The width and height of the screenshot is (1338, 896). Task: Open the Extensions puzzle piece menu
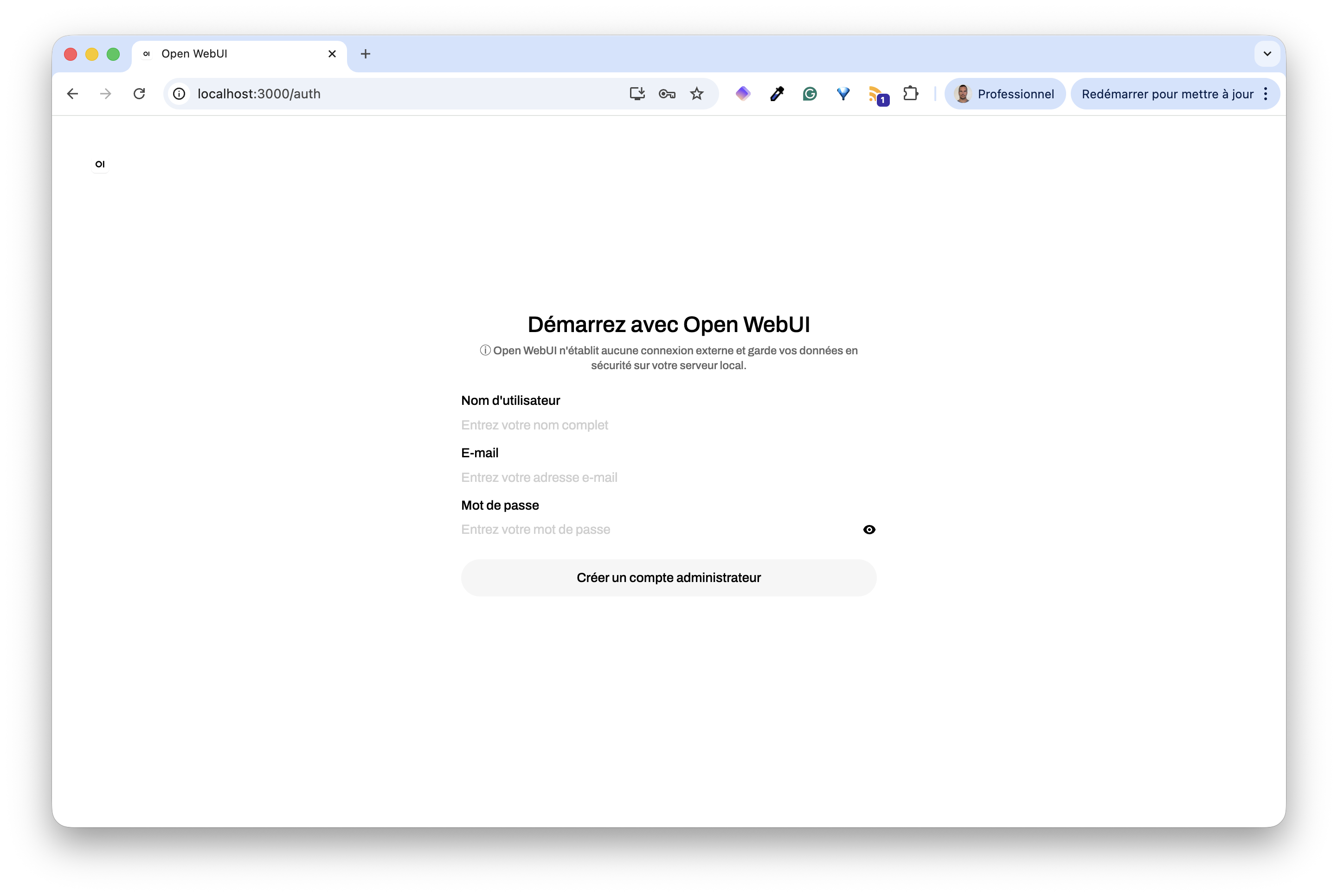(x=910, y=94)
